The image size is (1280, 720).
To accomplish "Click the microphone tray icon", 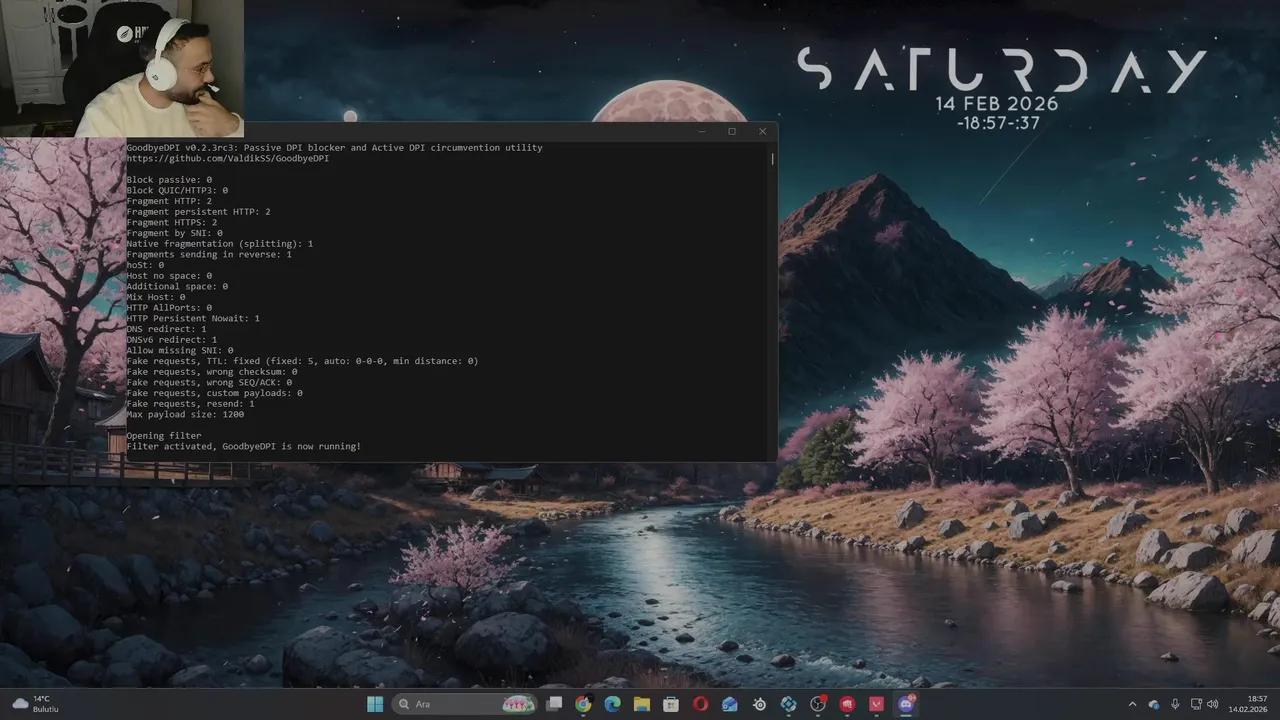I will [x=1175, y=704].
